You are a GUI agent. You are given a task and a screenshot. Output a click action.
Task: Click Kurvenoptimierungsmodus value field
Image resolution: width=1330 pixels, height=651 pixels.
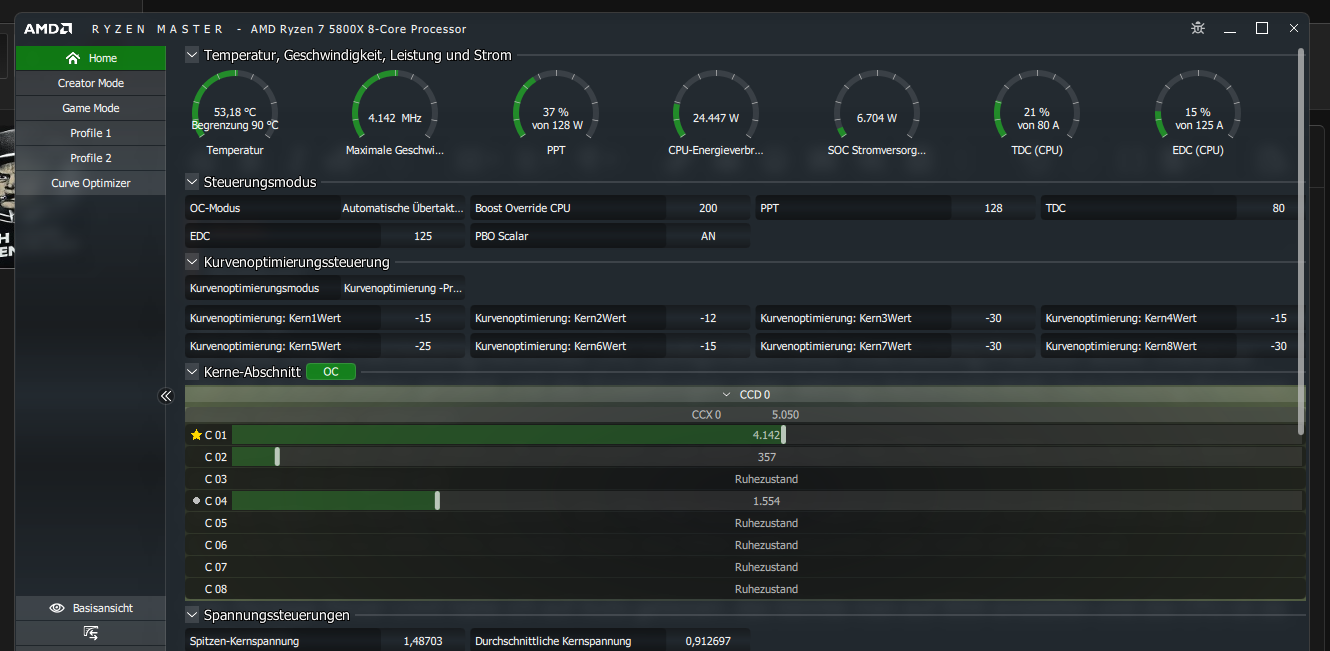click(x=403, y=288)
